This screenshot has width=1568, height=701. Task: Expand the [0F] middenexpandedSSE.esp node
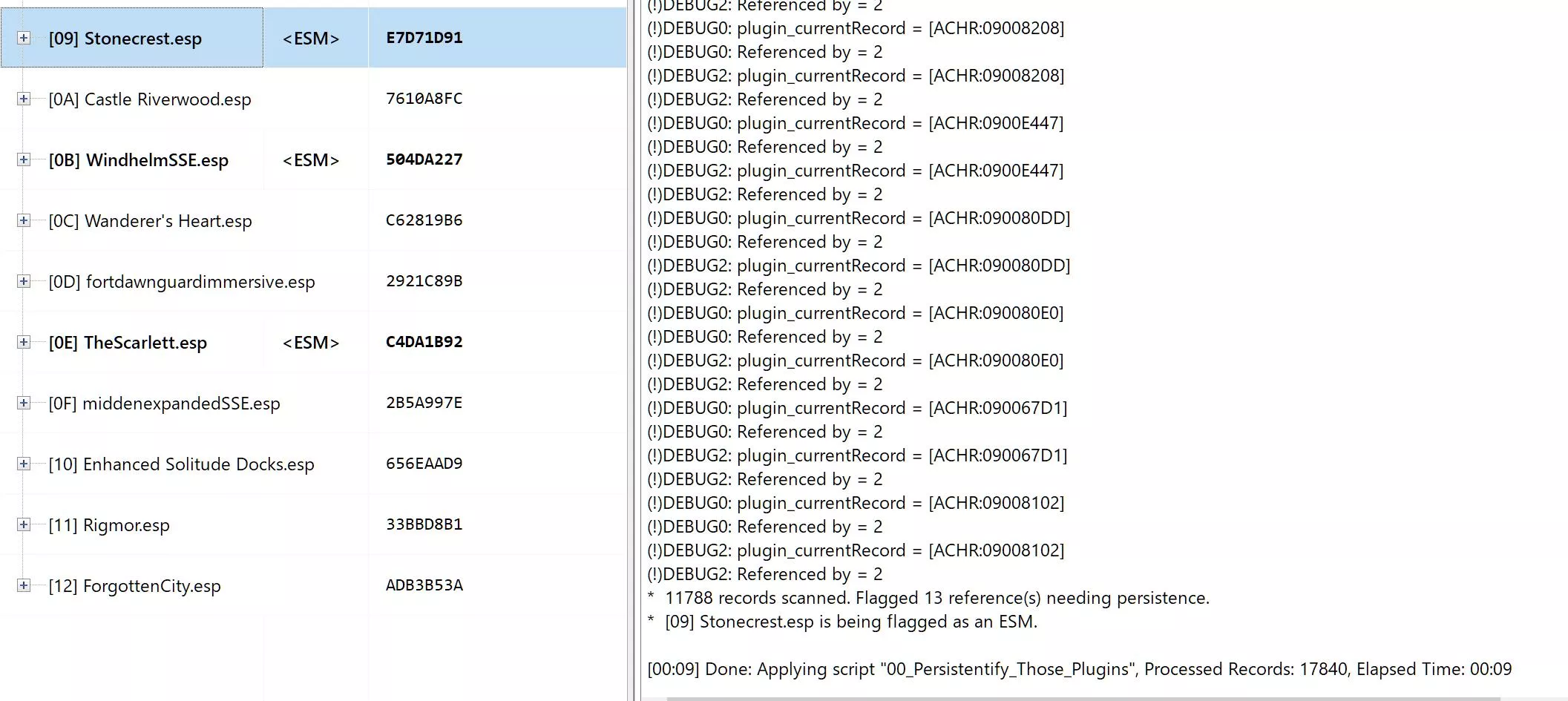24,403
